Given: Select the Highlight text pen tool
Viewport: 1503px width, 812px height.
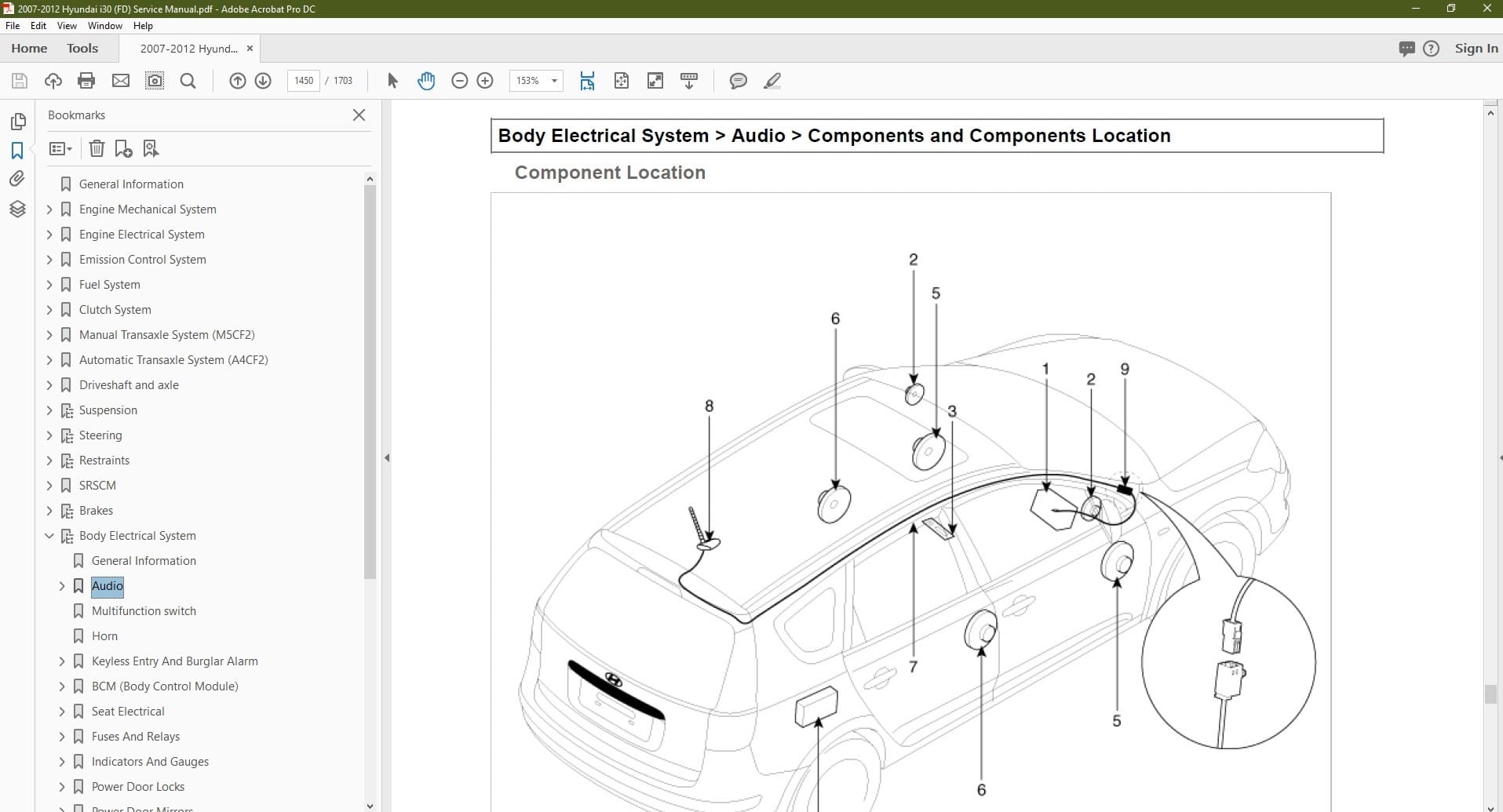Looking at the screenshot, I should click(x=772, y=81).
